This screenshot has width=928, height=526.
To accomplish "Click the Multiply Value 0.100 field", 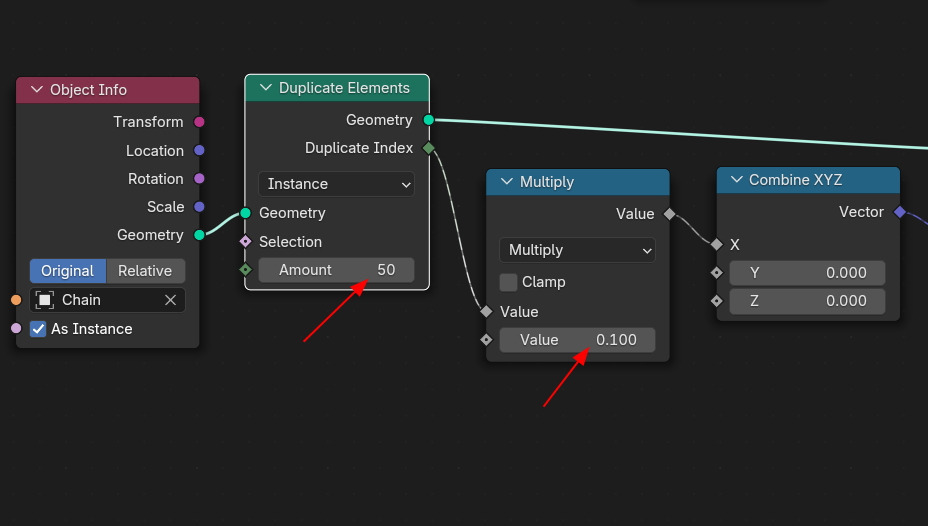I will (x=577, y=340).
